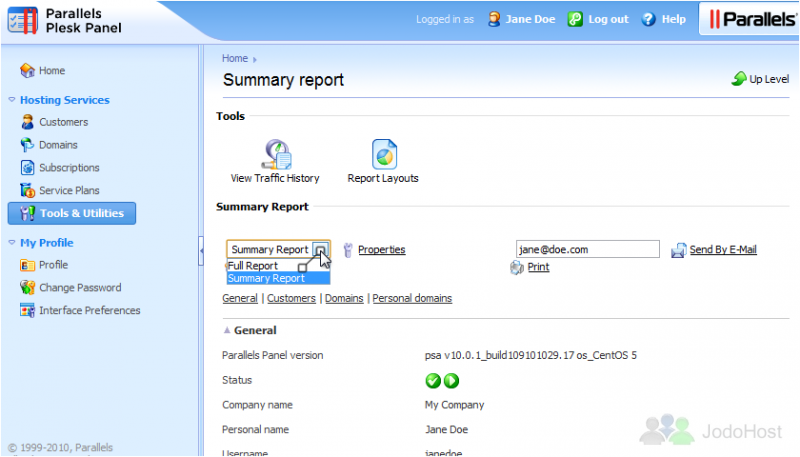Image resolution: width=800 pixels, height=457 pixels.
Task: Click the View Traffic History icon
Action: pyautogui.click(x=276, y=154)
